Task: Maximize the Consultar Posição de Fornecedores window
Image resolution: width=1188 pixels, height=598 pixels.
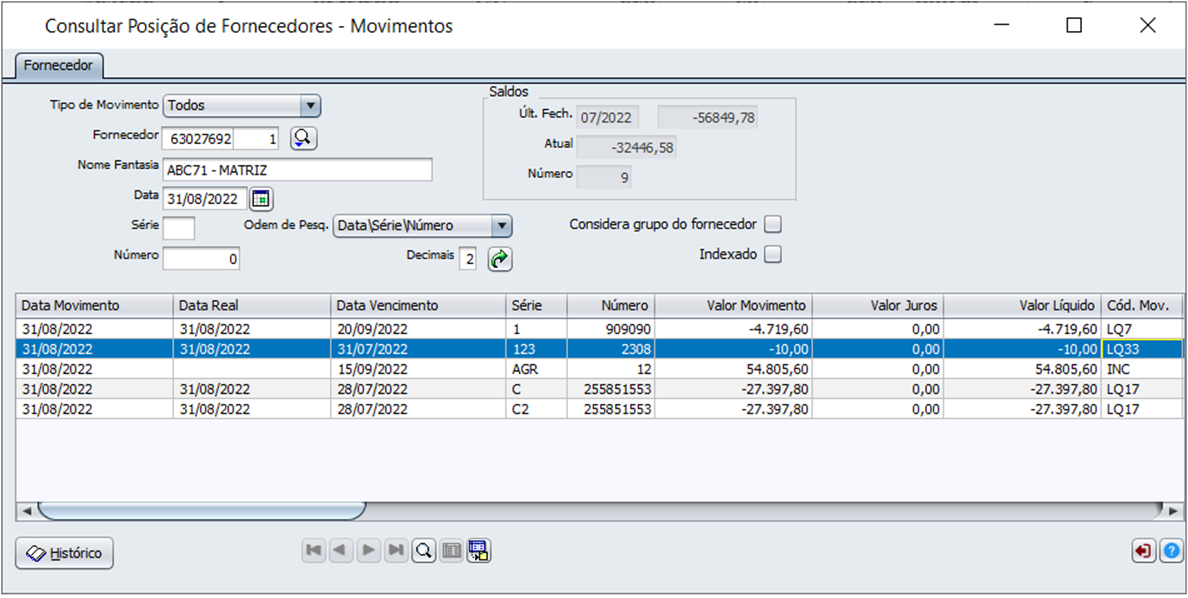Action: 1074,26
